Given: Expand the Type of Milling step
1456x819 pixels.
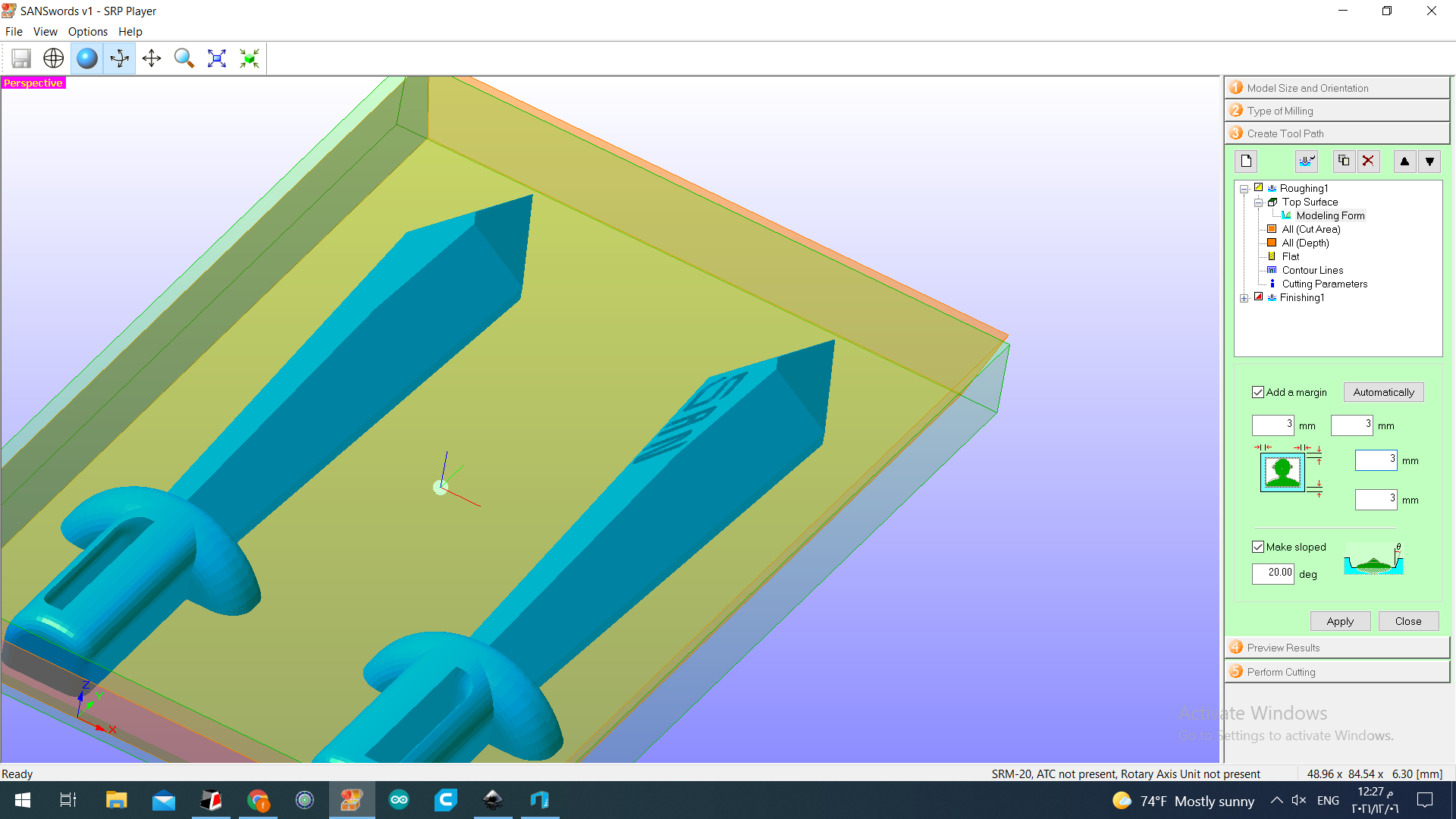Looking at the screenshot, I should tap(1337, 111).
